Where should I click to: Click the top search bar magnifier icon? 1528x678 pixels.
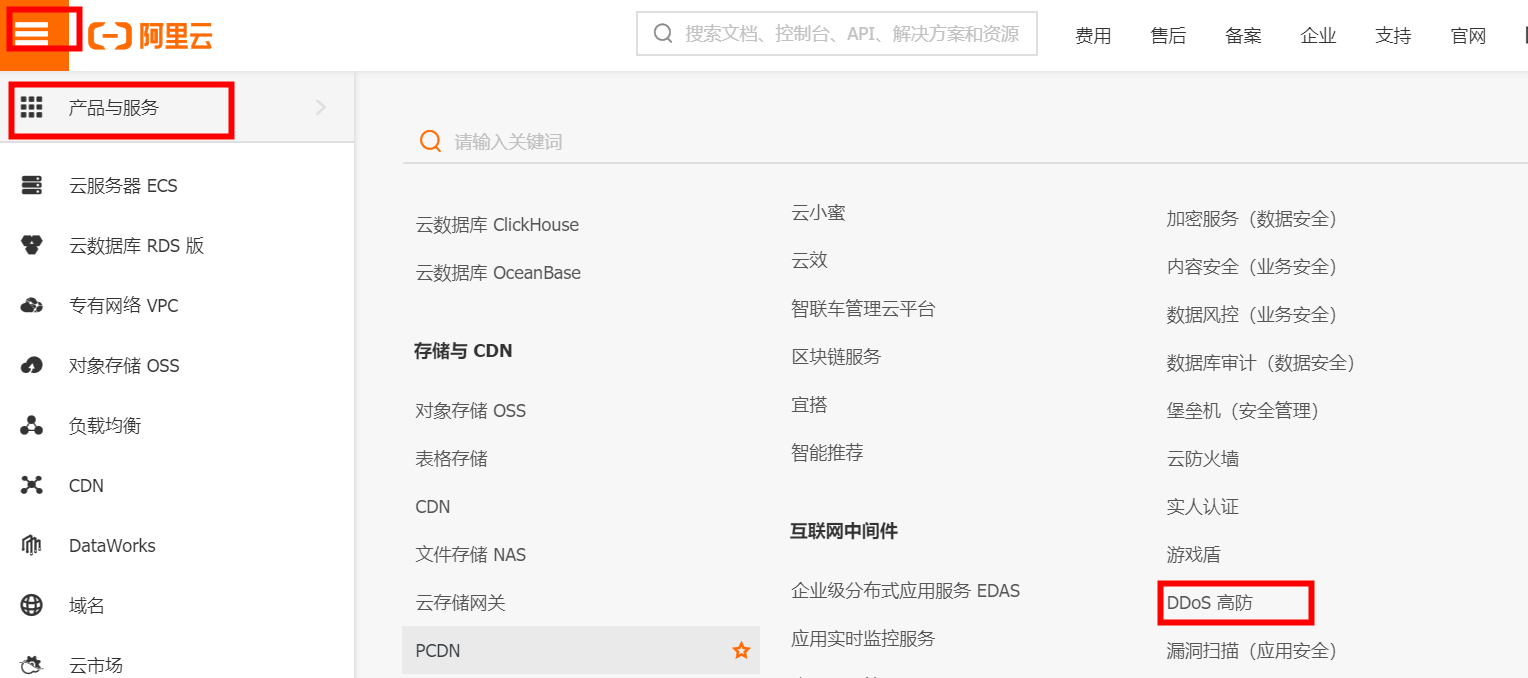point(663,34)
